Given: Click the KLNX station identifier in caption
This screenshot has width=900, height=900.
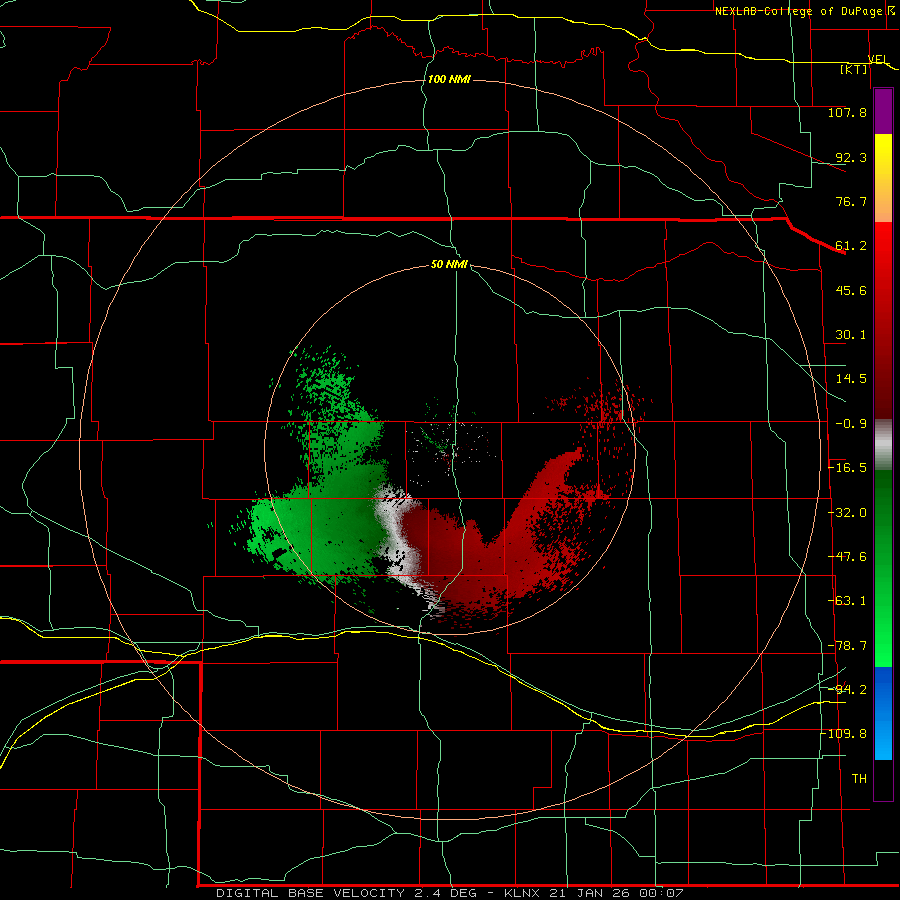Looking at the screenshot, I should point(523,893).
